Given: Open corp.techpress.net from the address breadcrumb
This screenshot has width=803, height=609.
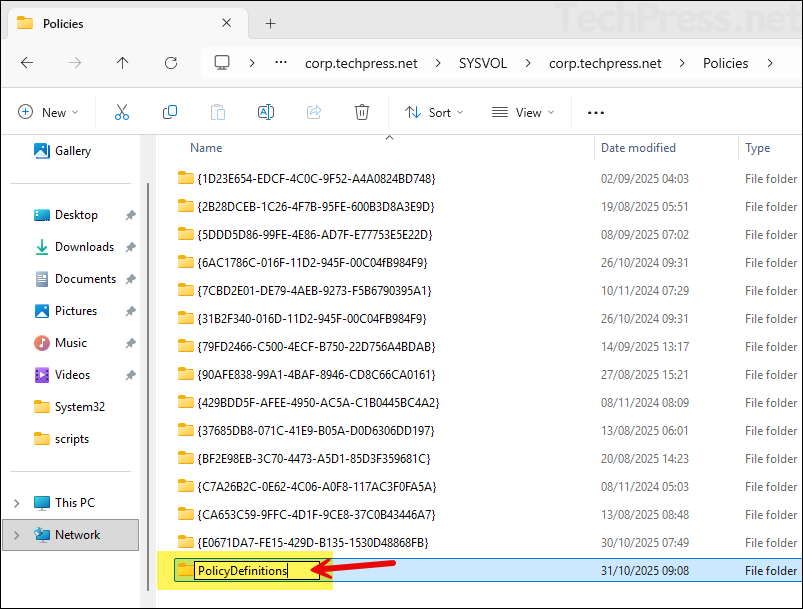Looking at the screenshot, I should click(361, 63).
